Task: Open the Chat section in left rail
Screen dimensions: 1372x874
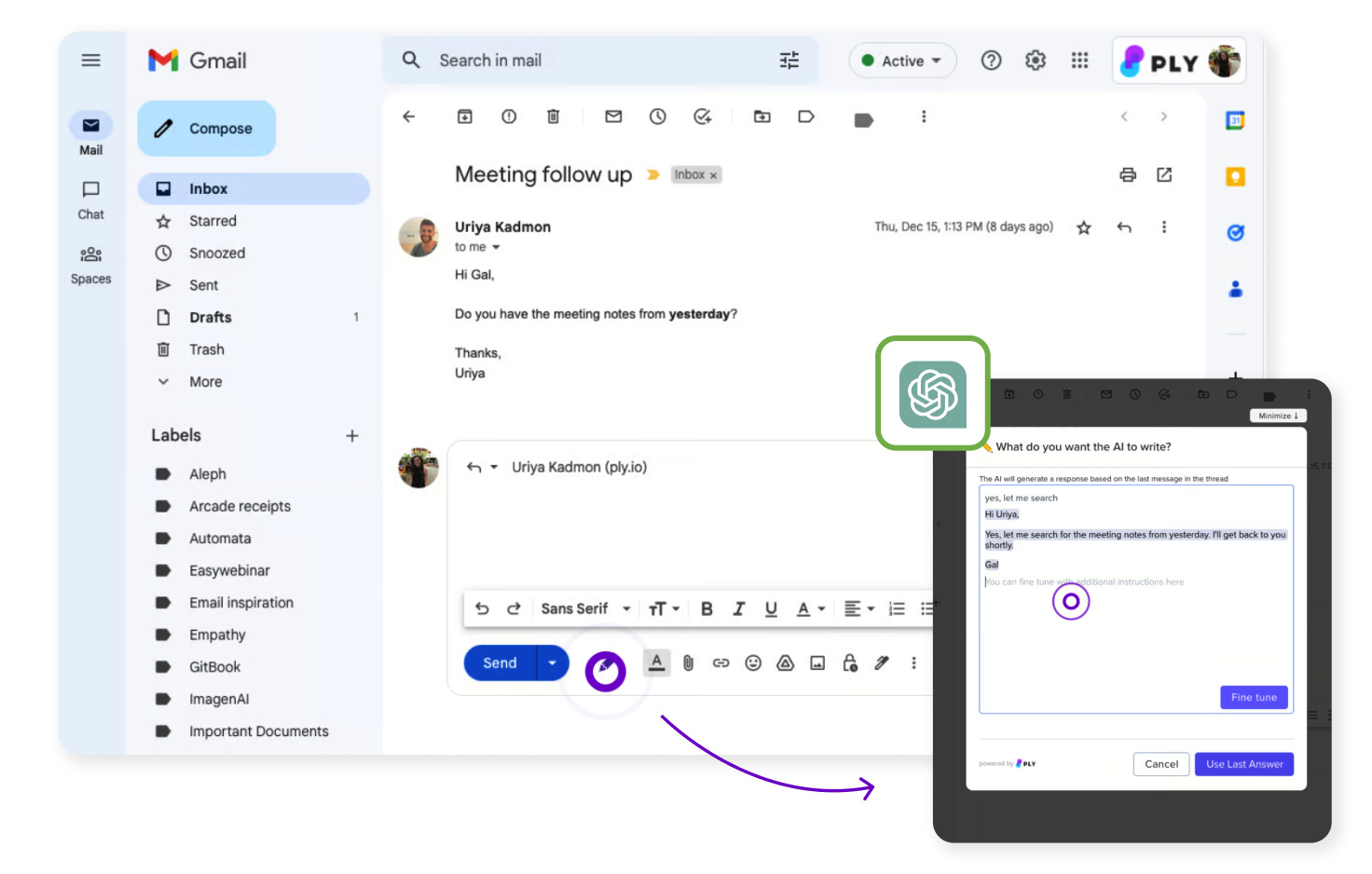Action: [x=90, y=199]
